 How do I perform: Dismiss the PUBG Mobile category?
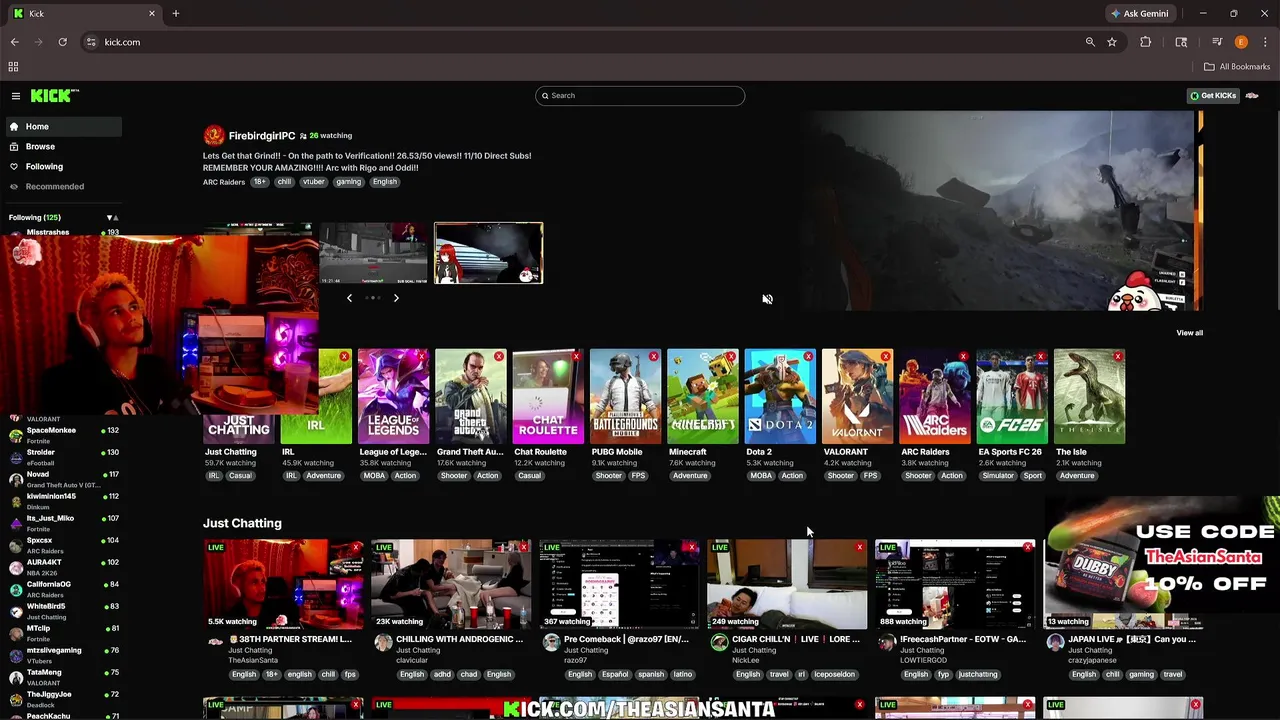coord(654,356)
